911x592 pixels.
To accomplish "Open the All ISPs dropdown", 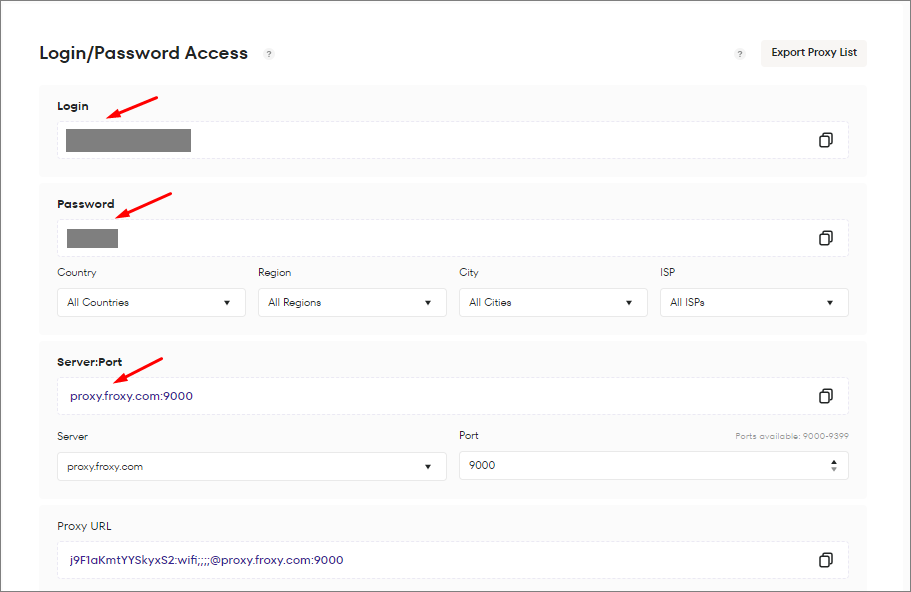I will point(753,302).
